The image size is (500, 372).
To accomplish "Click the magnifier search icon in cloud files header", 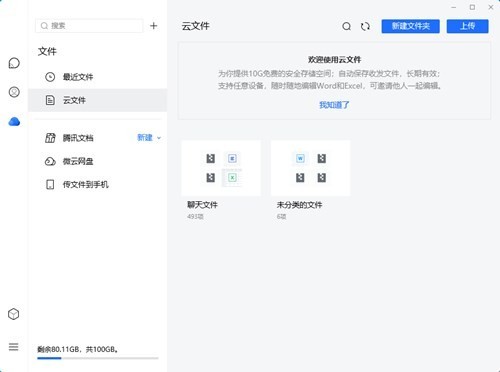I will (x=347, y=26).
